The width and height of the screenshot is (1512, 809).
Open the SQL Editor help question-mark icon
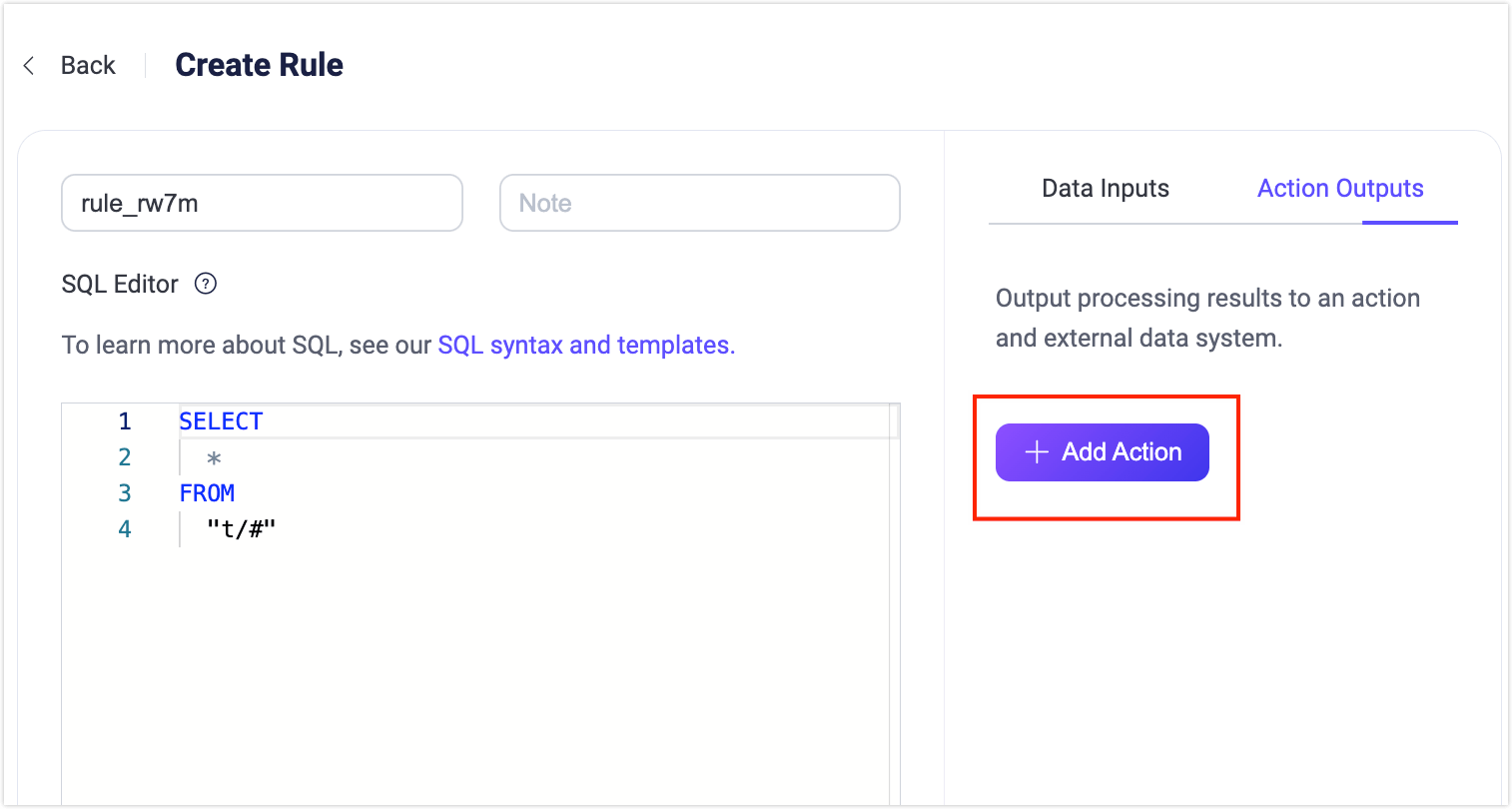pos(206,284)
